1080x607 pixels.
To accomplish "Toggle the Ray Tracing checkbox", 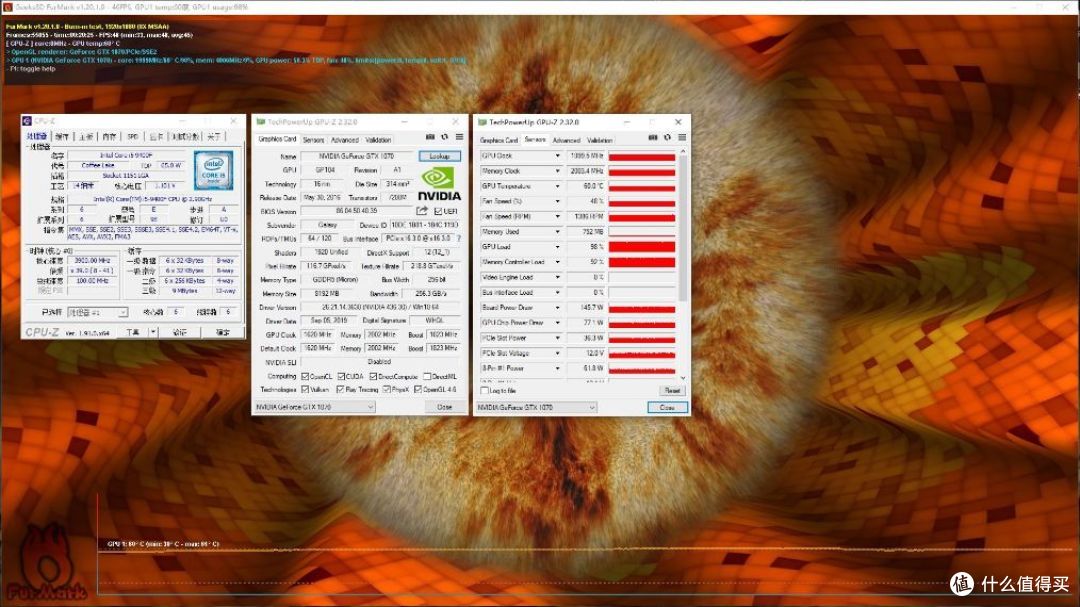I will click(340, 390).
